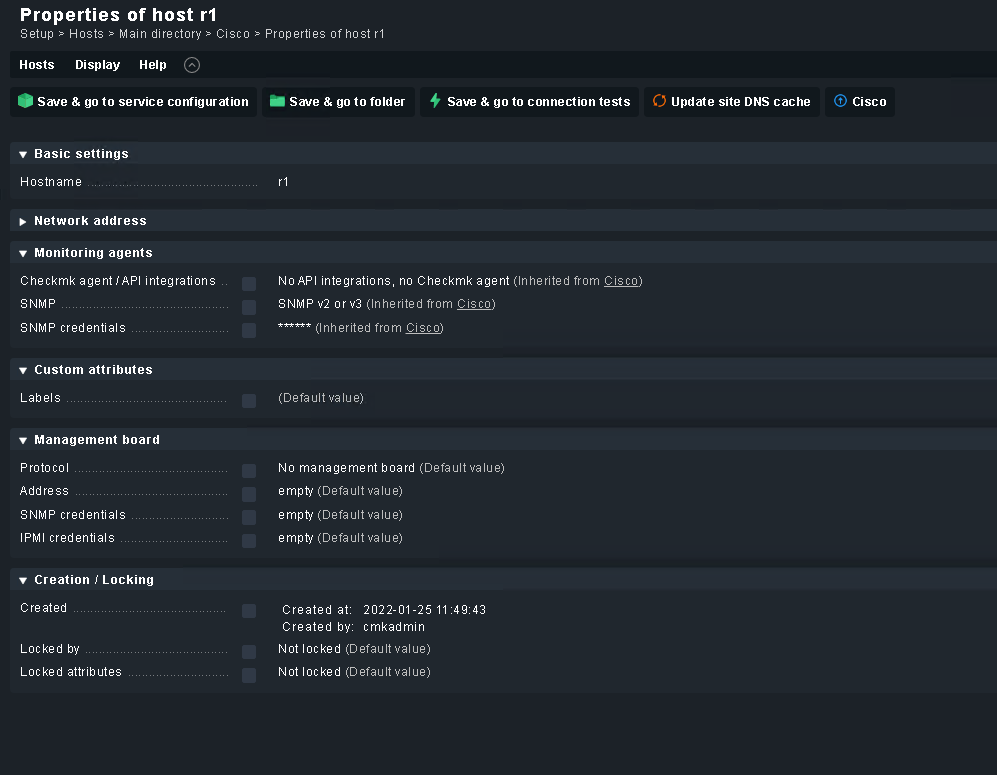Open the Hosts menu
Image resolution: width=997 pixels, height=775 pixels.
37,65
